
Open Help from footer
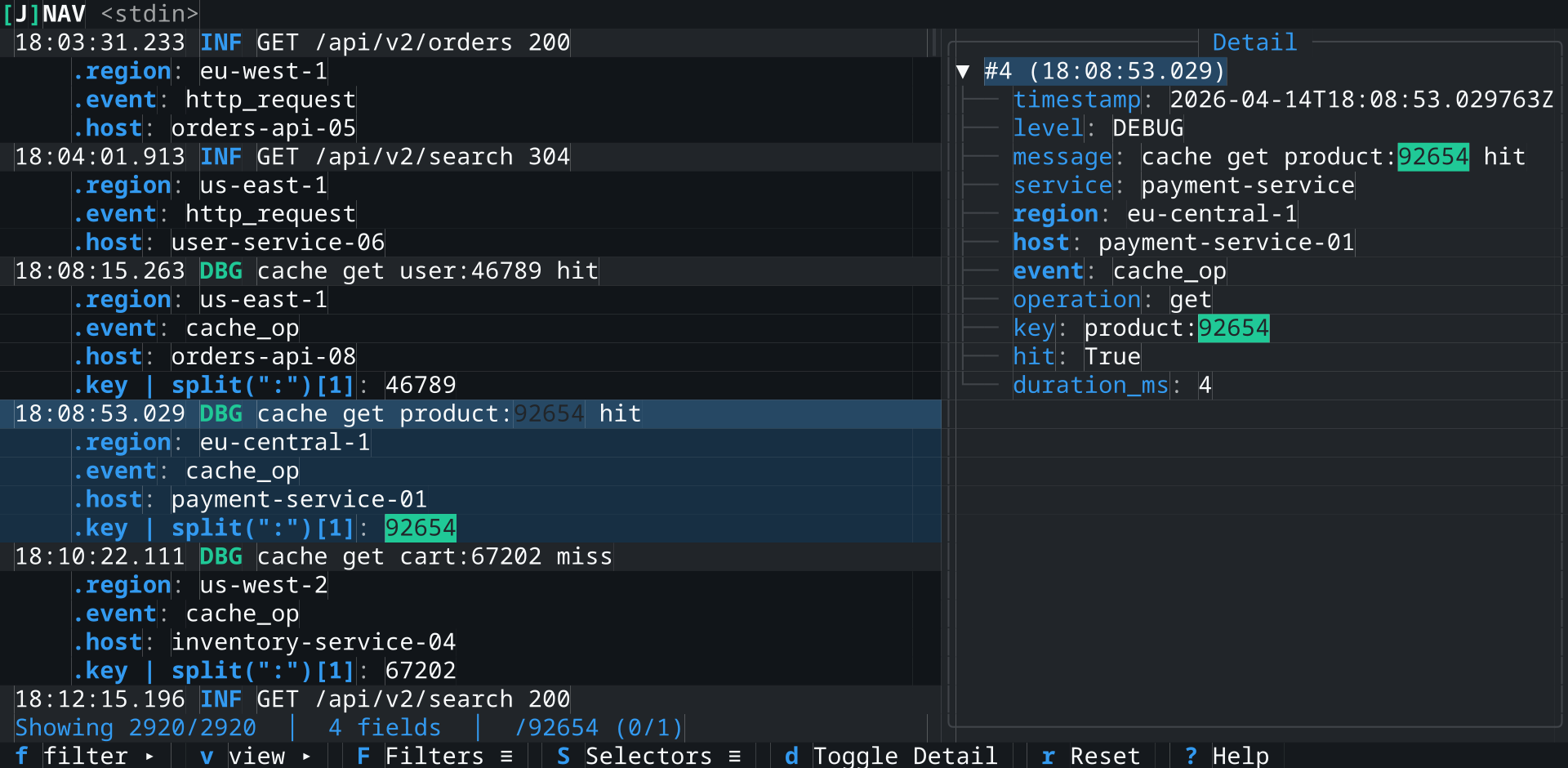(1226, 756)
